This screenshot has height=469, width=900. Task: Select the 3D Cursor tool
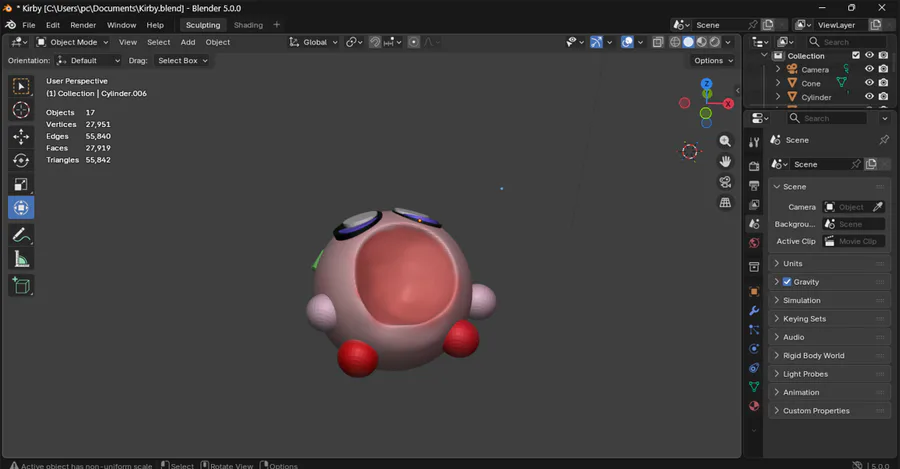[x=21, y=110]
